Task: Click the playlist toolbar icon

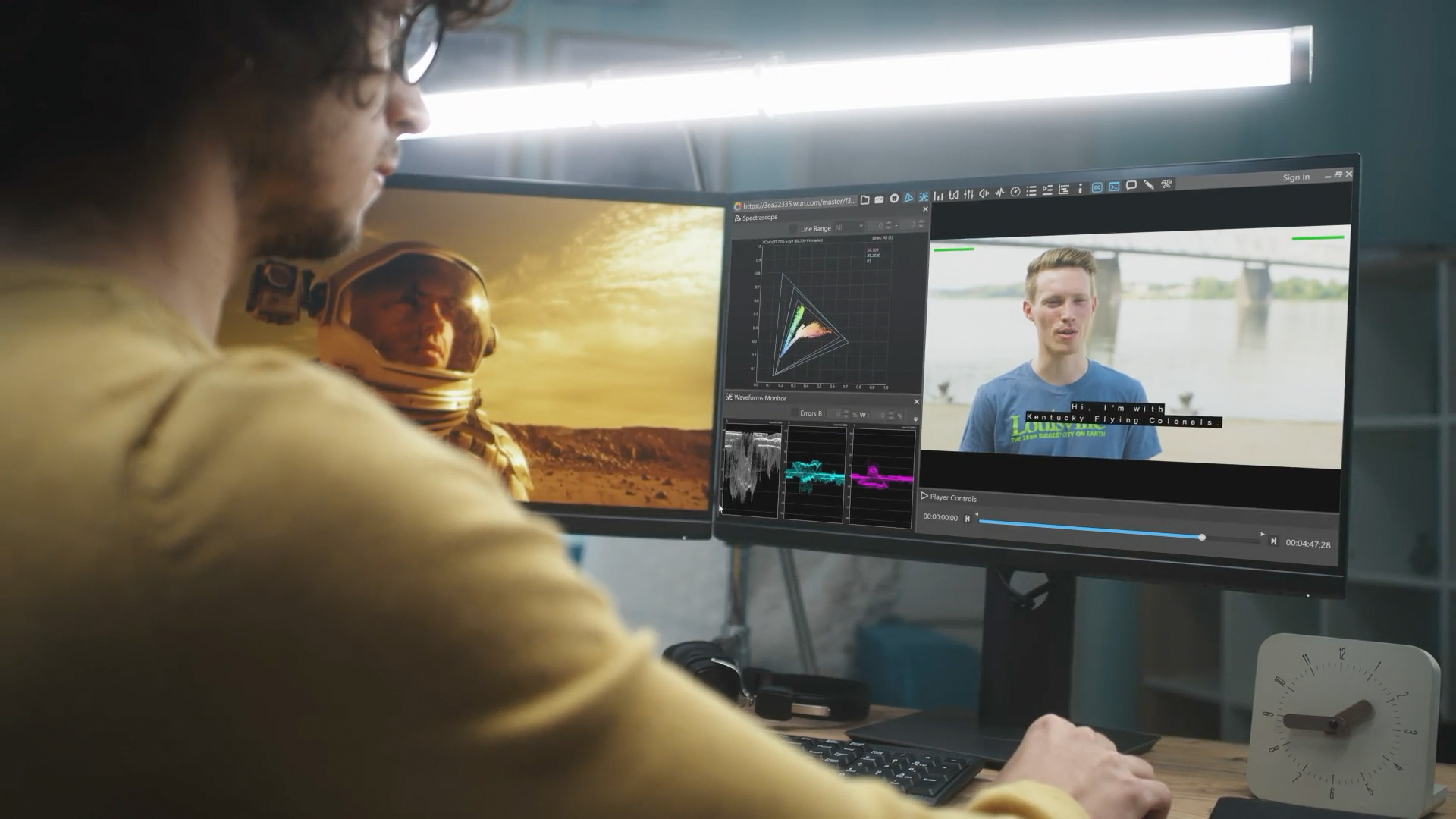Action: 1047,190
